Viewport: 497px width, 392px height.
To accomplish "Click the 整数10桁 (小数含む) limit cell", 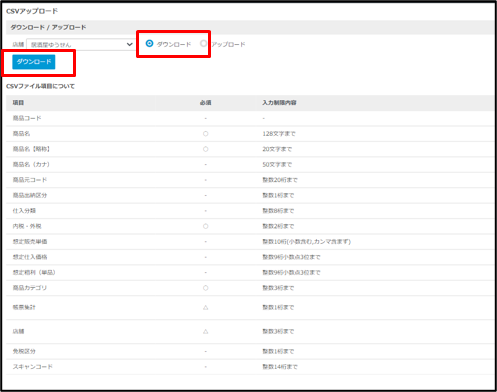I will click(306, 242).
